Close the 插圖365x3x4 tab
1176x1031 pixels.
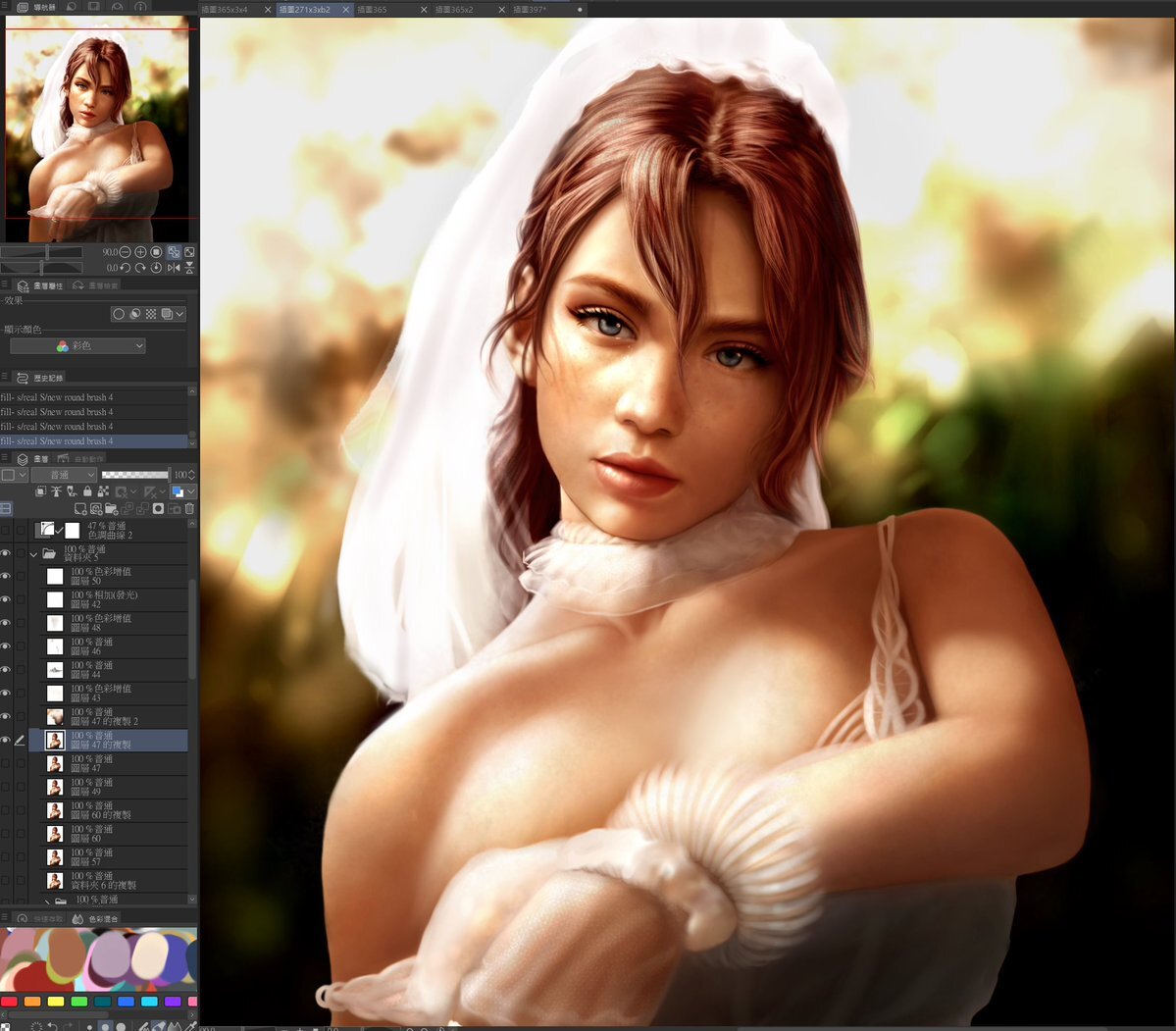point(268,10)
